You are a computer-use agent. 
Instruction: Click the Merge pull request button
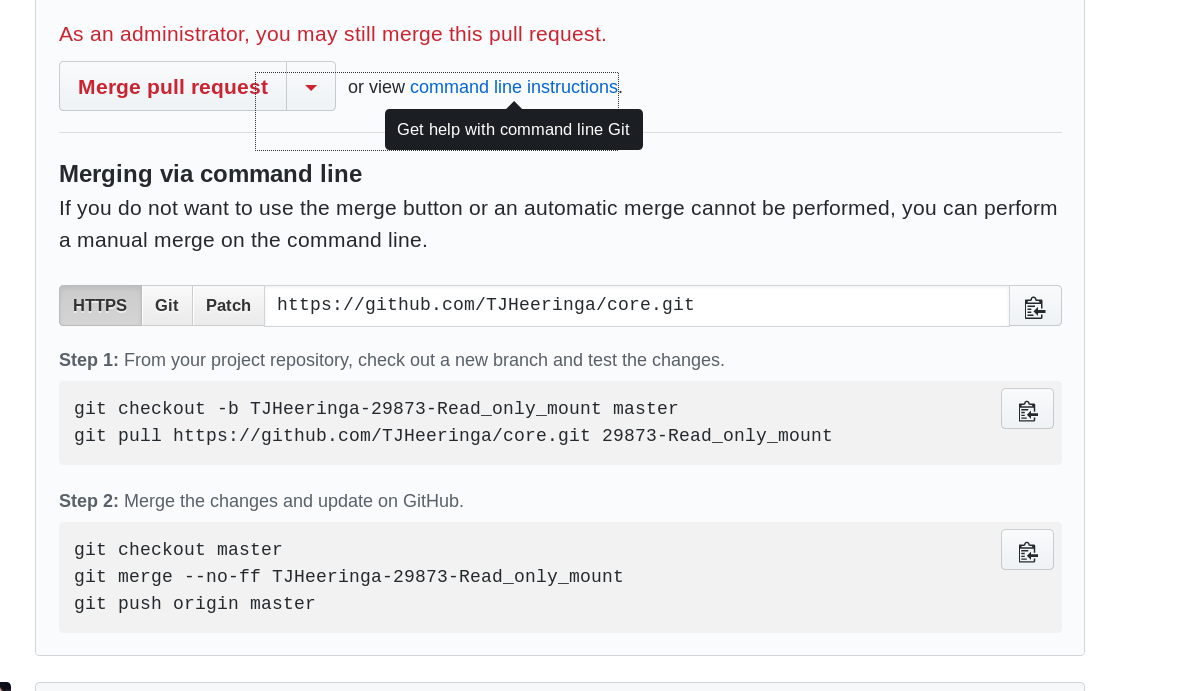tap(172, 87)
